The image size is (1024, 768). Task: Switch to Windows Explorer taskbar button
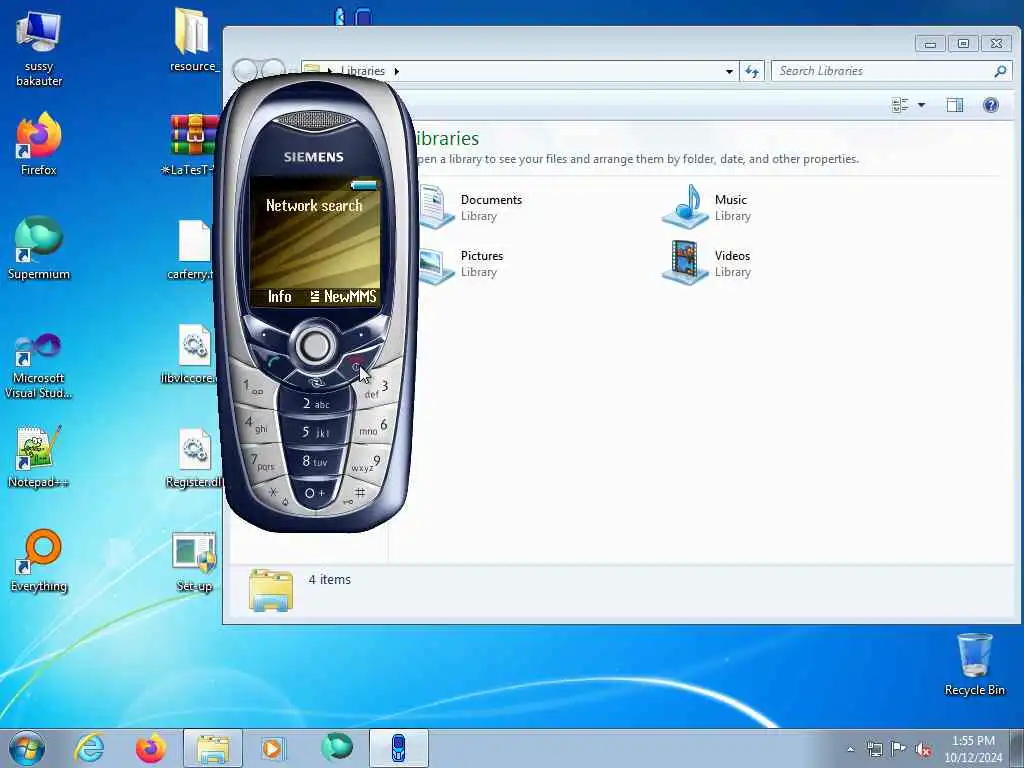pos(212,748)
